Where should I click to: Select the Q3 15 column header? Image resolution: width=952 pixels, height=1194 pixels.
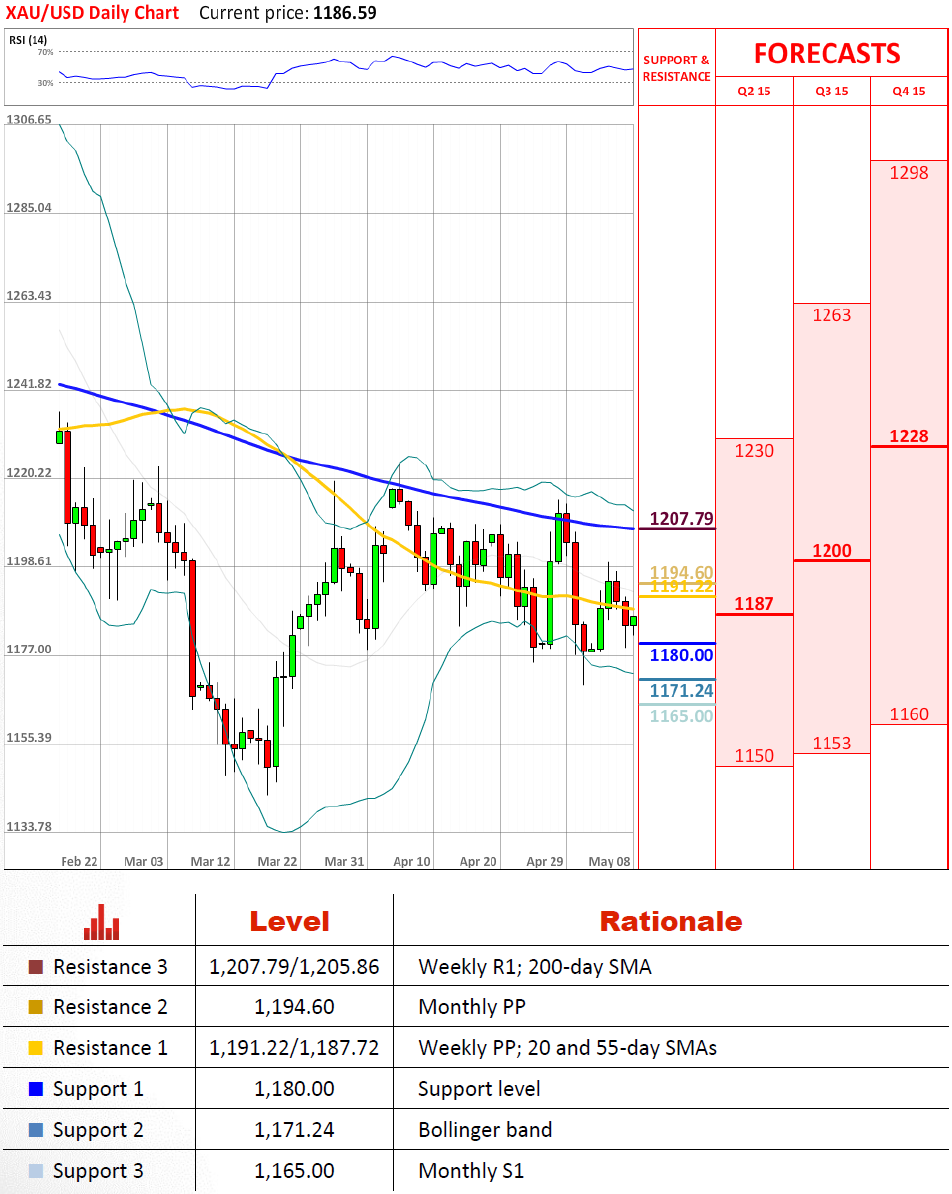pyautogui.click(x=832, y=91)
